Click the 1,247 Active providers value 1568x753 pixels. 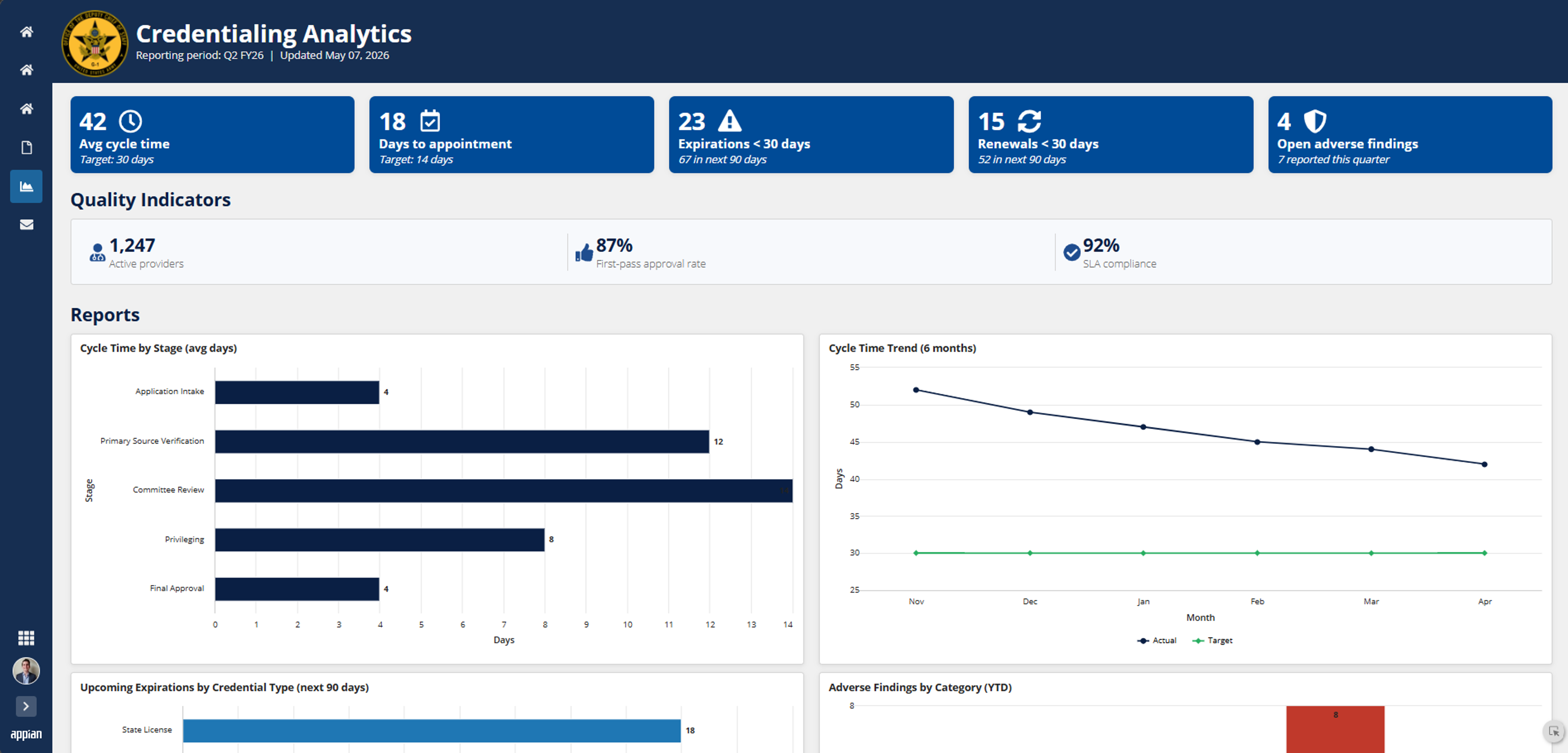pyautogui.click(x=132, y=245)
